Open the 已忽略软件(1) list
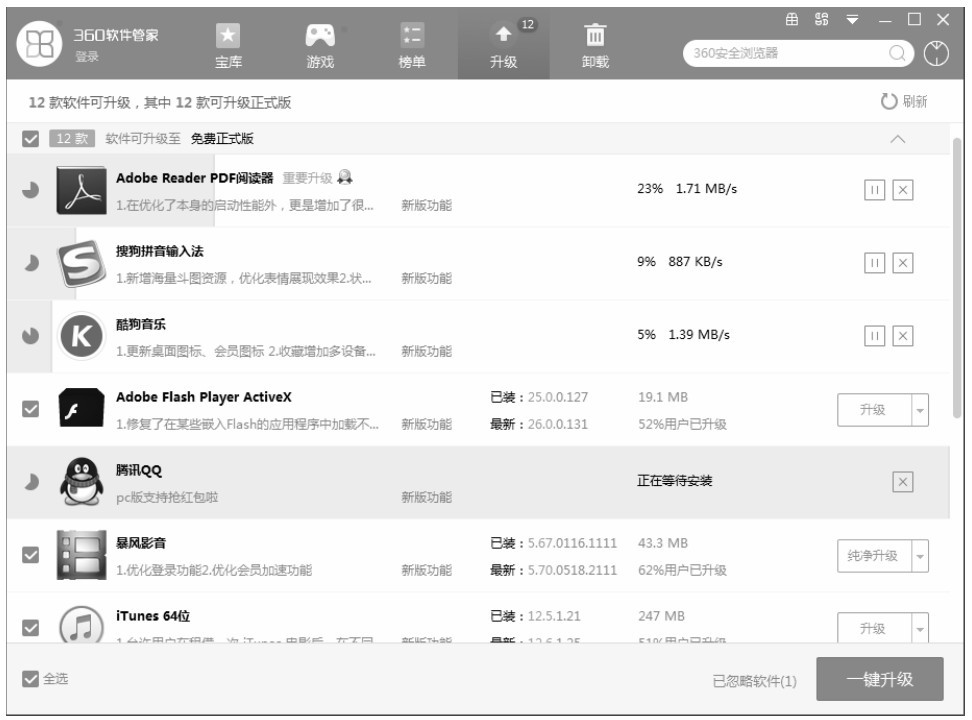The image size is (972, 720). pos(754,681)
